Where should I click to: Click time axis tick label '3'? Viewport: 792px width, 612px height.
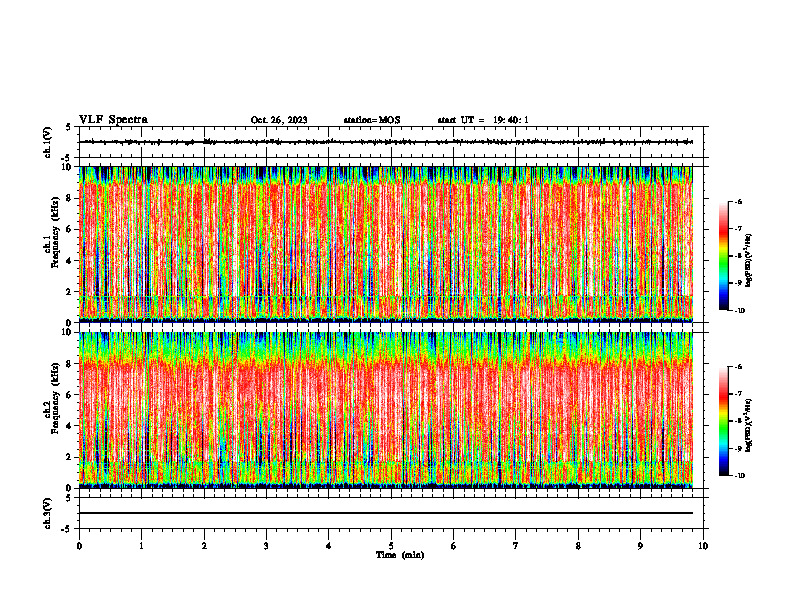pos(266,546)
